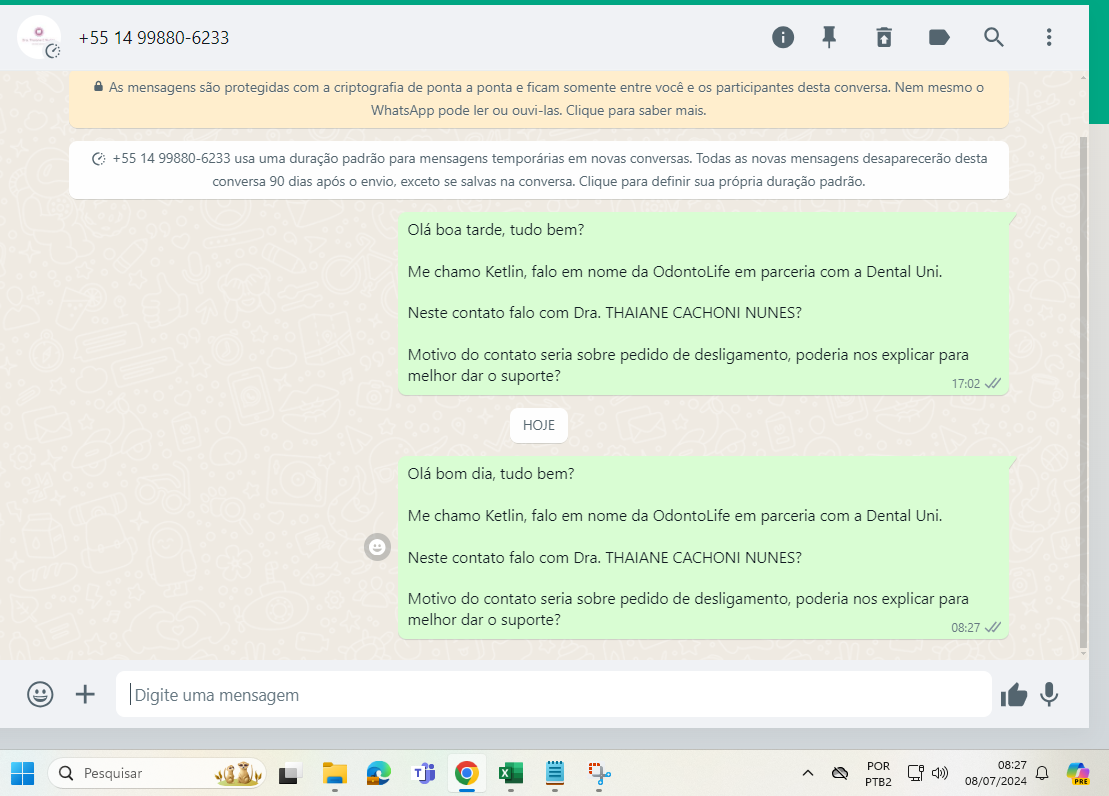1109x796 pixels.
Task: Click the 'Olá boa tarde, tudo bem?' message
Action: pyautogui.click(x=704, y=304)
